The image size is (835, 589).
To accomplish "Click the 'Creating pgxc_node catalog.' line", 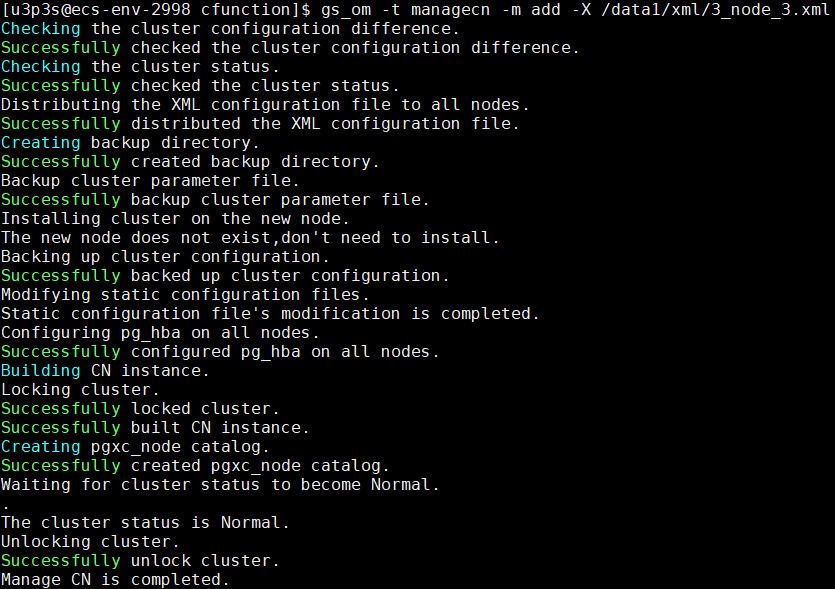I will pos(135,447).
